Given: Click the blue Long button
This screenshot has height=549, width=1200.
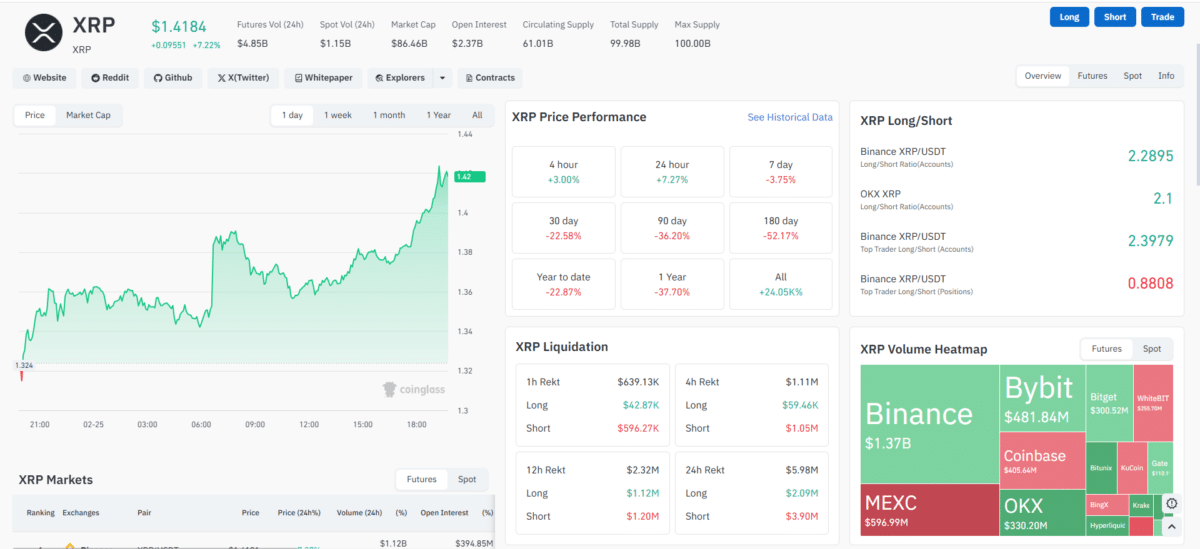Looking at the screenshot, I should pyautogui.click(x=1069, y=17).
